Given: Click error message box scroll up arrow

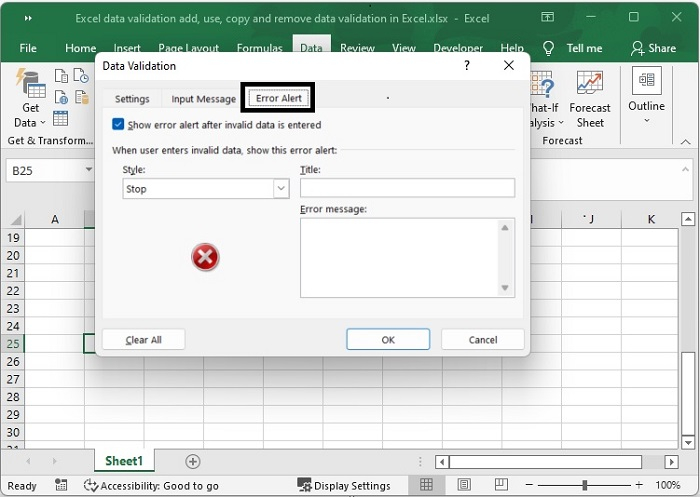Looking at the screenshot, I should 505,228.
